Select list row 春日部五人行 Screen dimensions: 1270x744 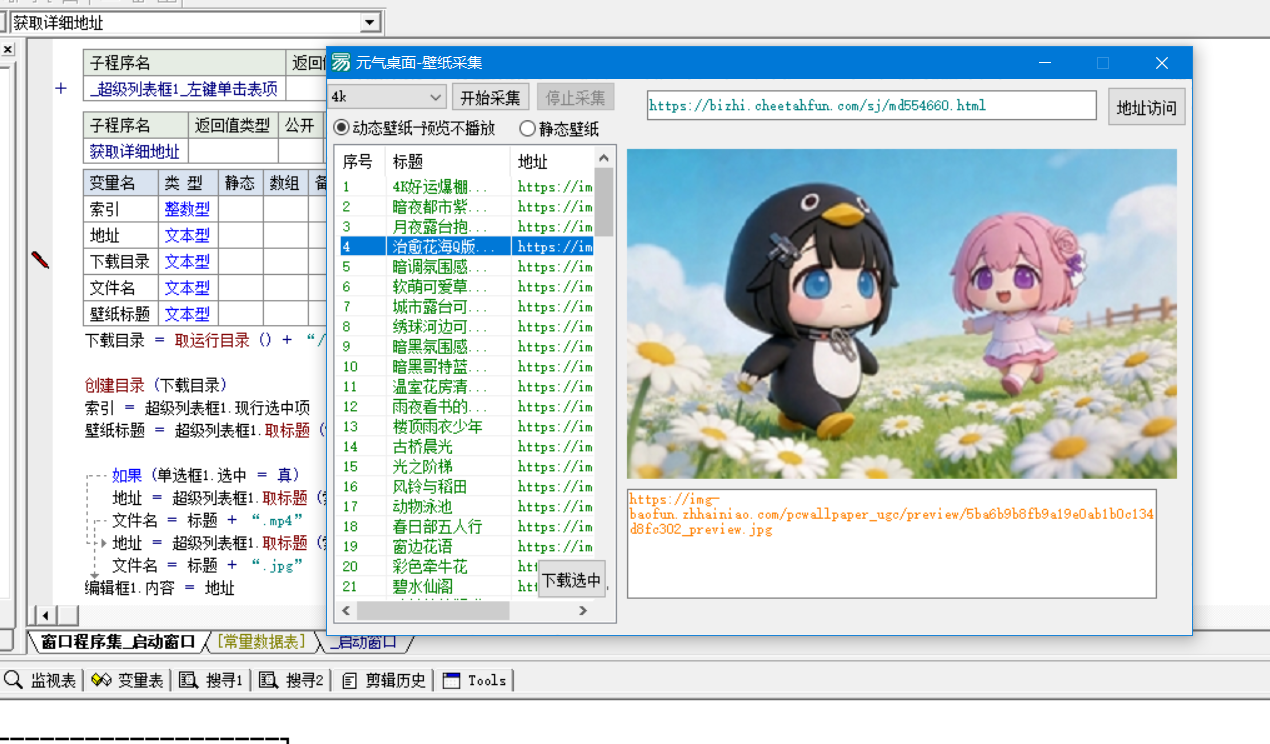point(464,526)
